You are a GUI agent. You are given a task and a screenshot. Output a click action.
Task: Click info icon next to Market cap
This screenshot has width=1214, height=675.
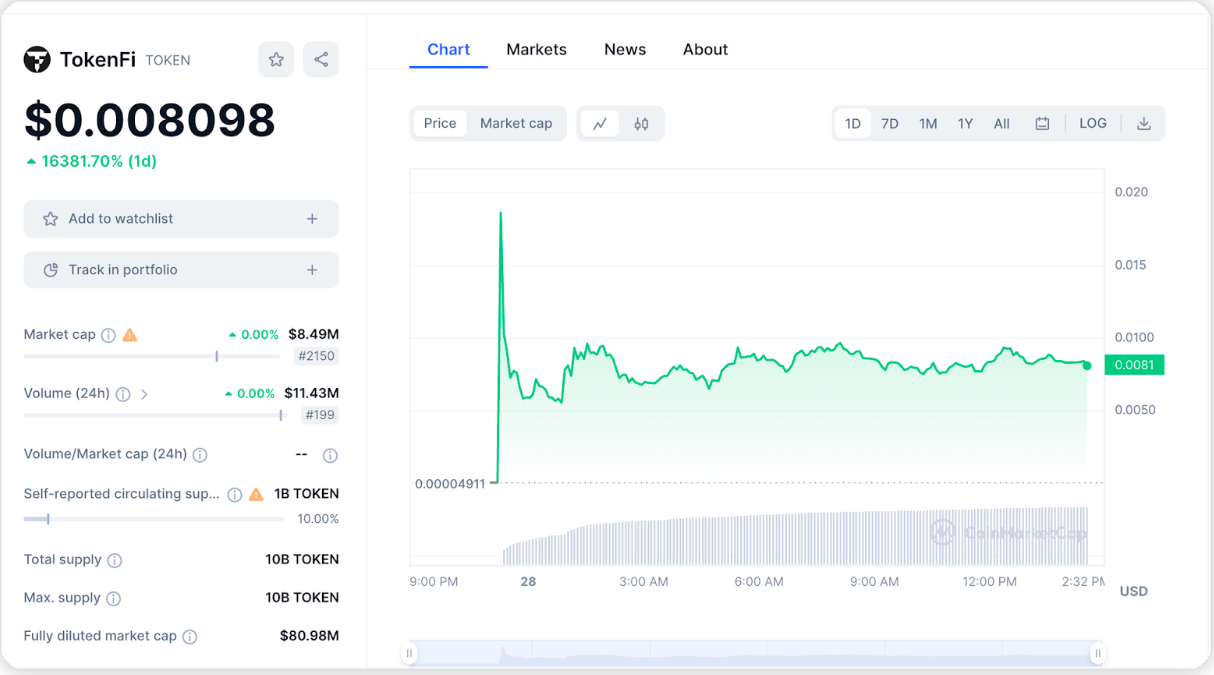tap(109, 335)
